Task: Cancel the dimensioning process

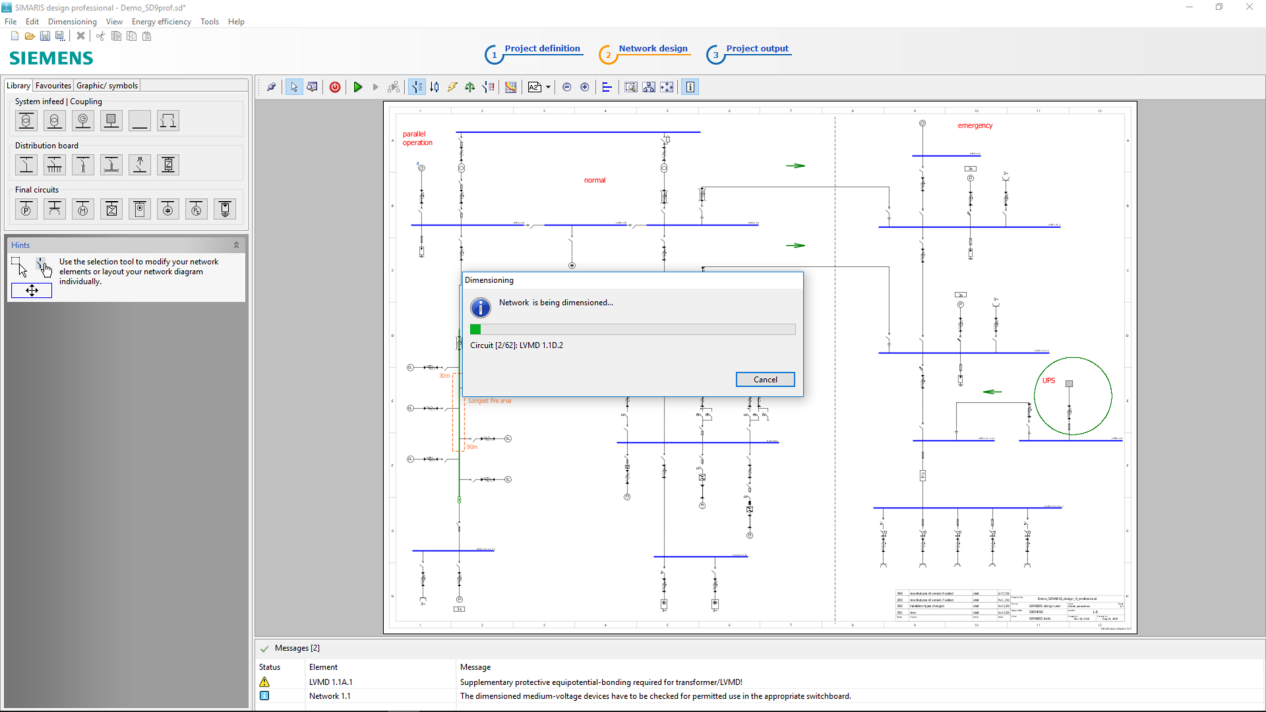Action: tap(765, 379)
